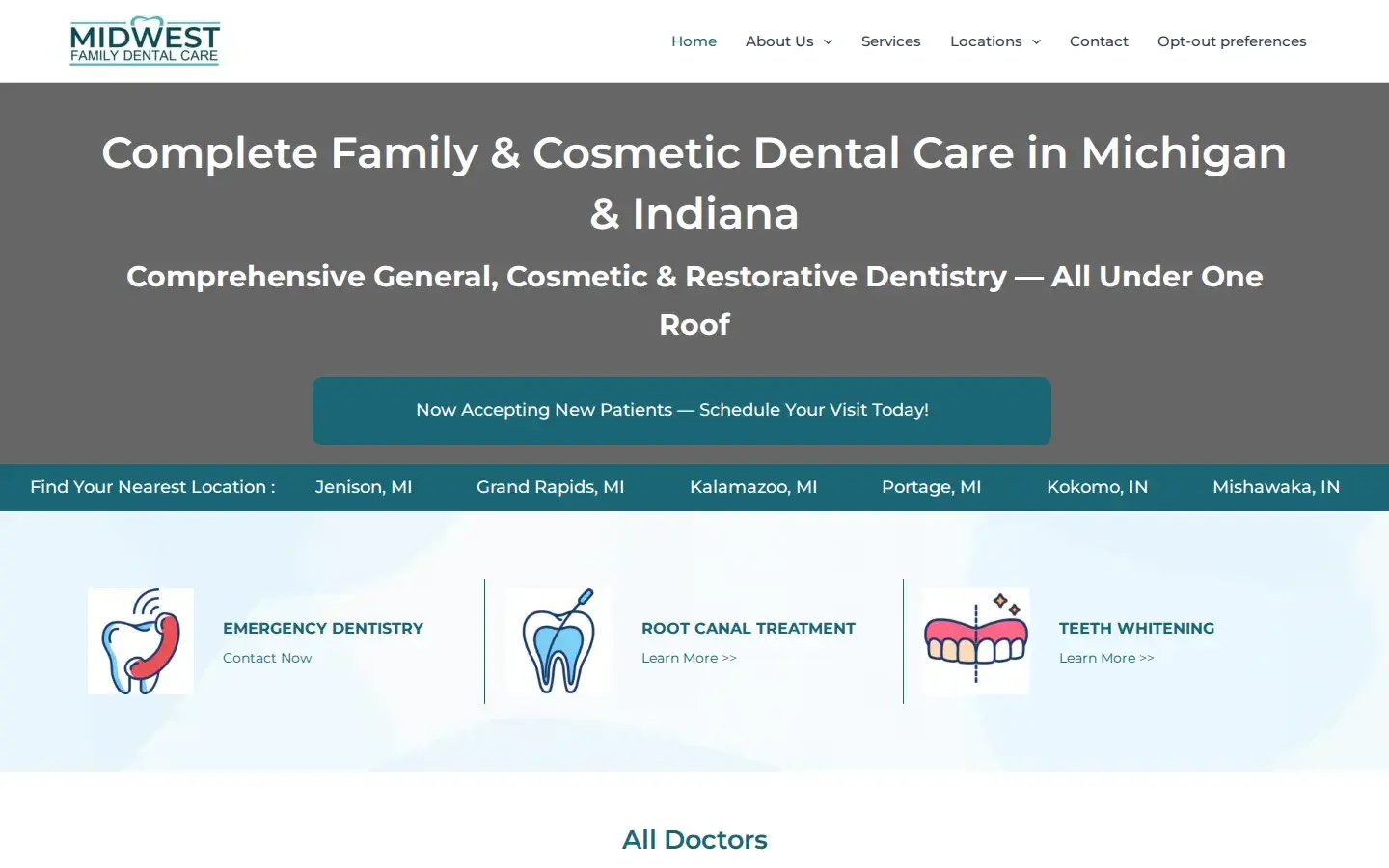Click the Complete Family & Cosmetic Dental Care headline

[694, 182]
